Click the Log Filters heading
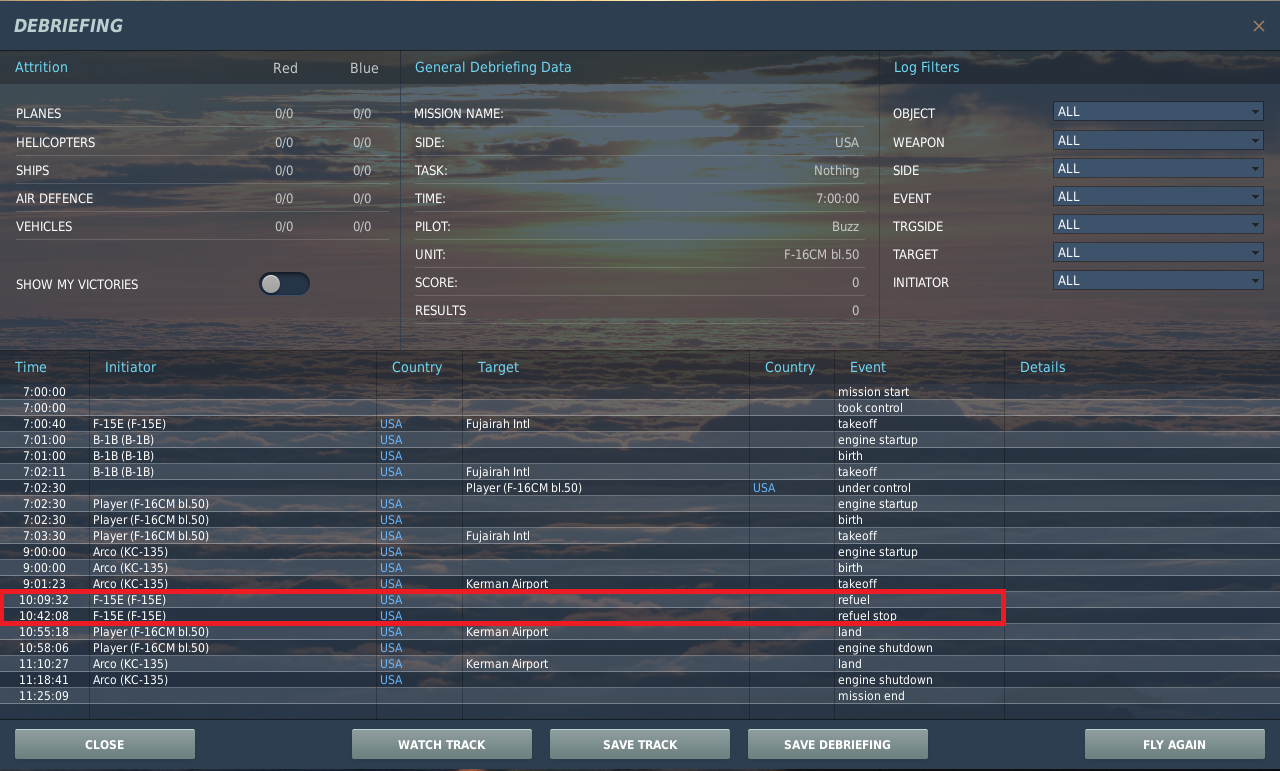 click(x=927, y=67)
